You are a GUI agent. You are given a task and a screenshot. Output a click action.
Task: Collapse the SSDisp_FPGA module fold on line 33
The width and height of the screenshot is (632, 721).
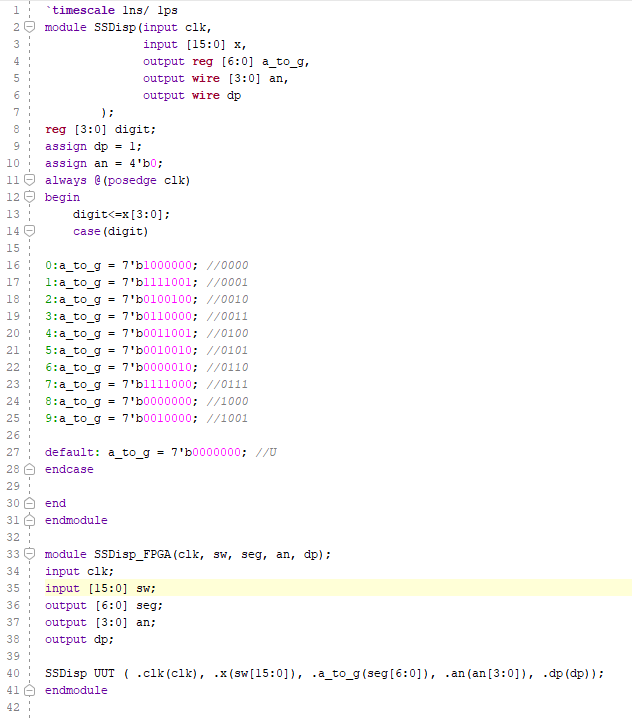point(29,554)
